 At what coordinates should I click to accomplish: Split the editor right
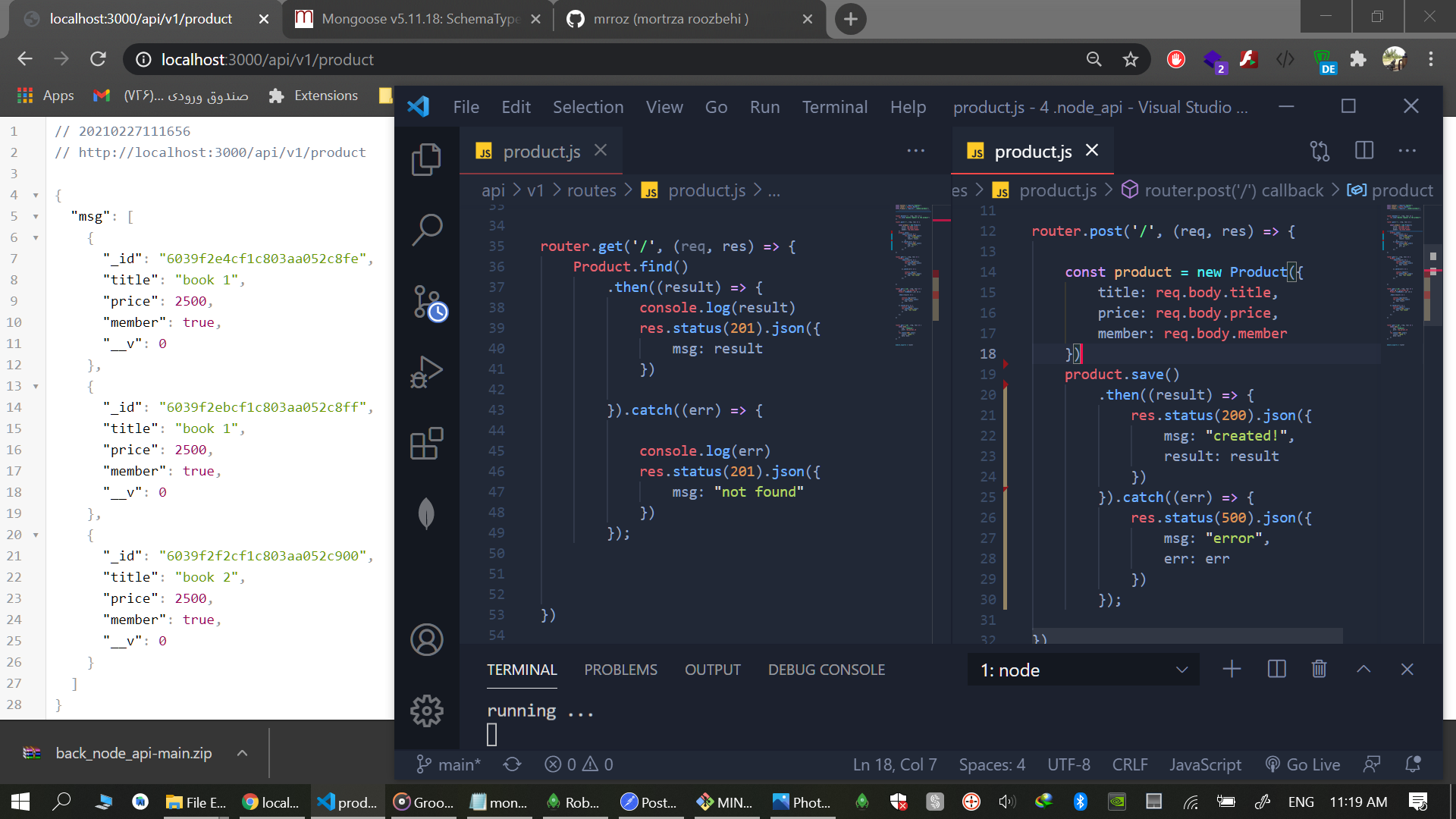pyautogui.click(x=1363, y=151)
